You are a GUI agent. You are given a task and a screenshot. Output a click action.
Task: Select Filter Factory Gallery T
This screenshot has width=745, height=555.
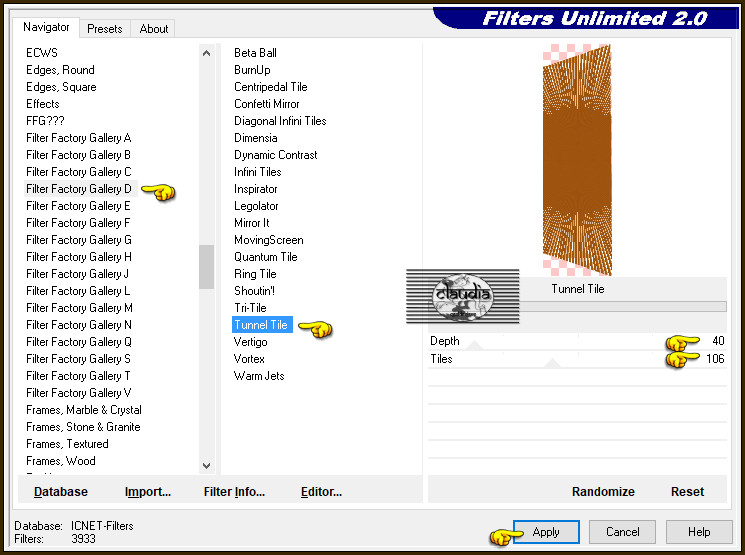click(78, 376)
